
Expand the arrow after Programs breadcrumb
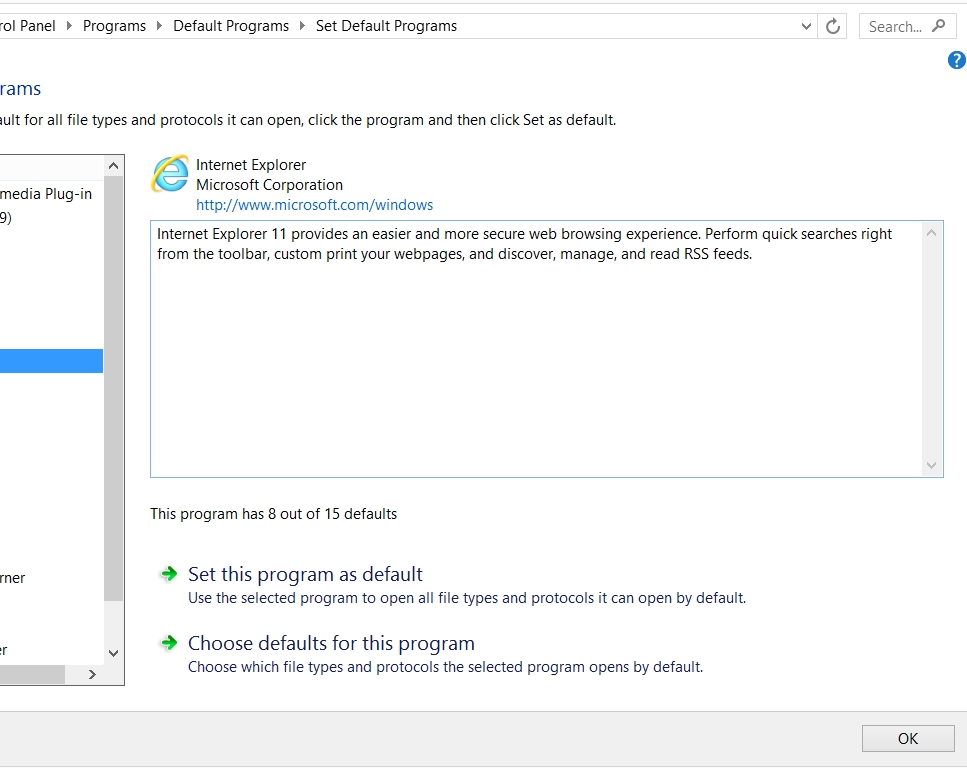(159, 26)
